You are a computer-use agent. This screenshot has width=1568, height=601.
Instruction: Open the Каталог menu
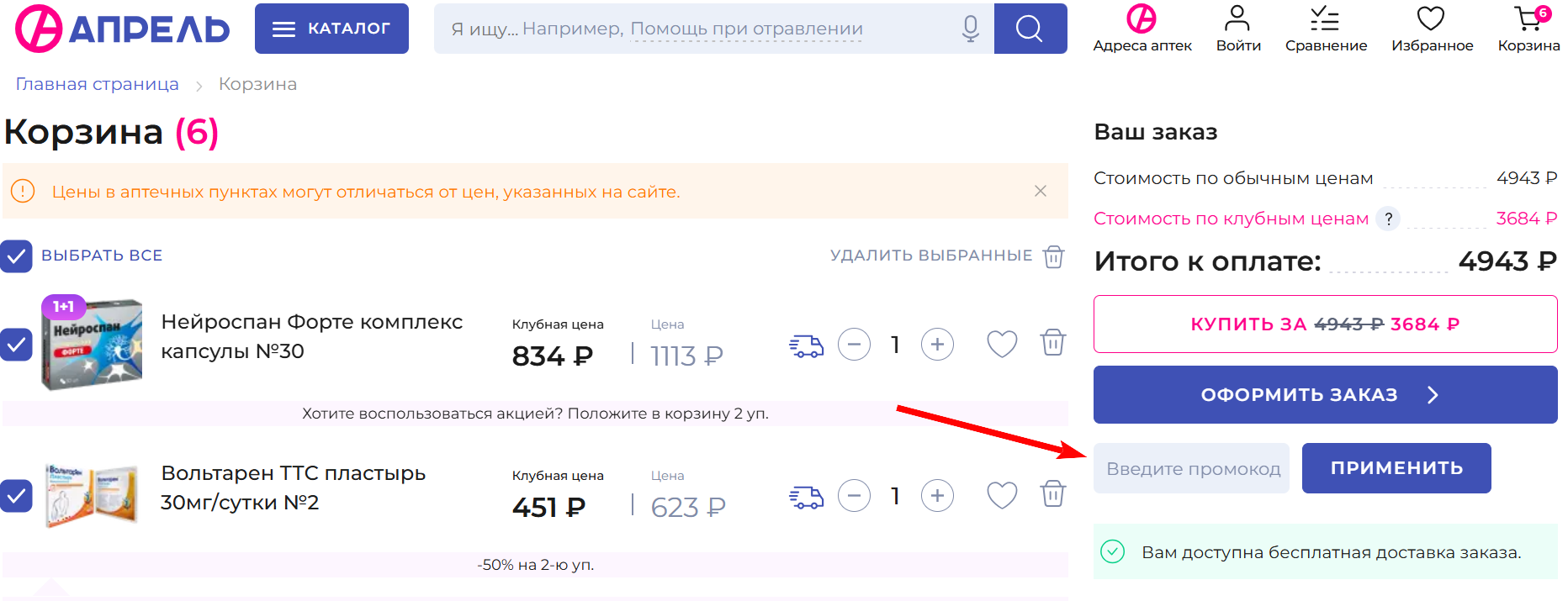[x=331, y=29]
